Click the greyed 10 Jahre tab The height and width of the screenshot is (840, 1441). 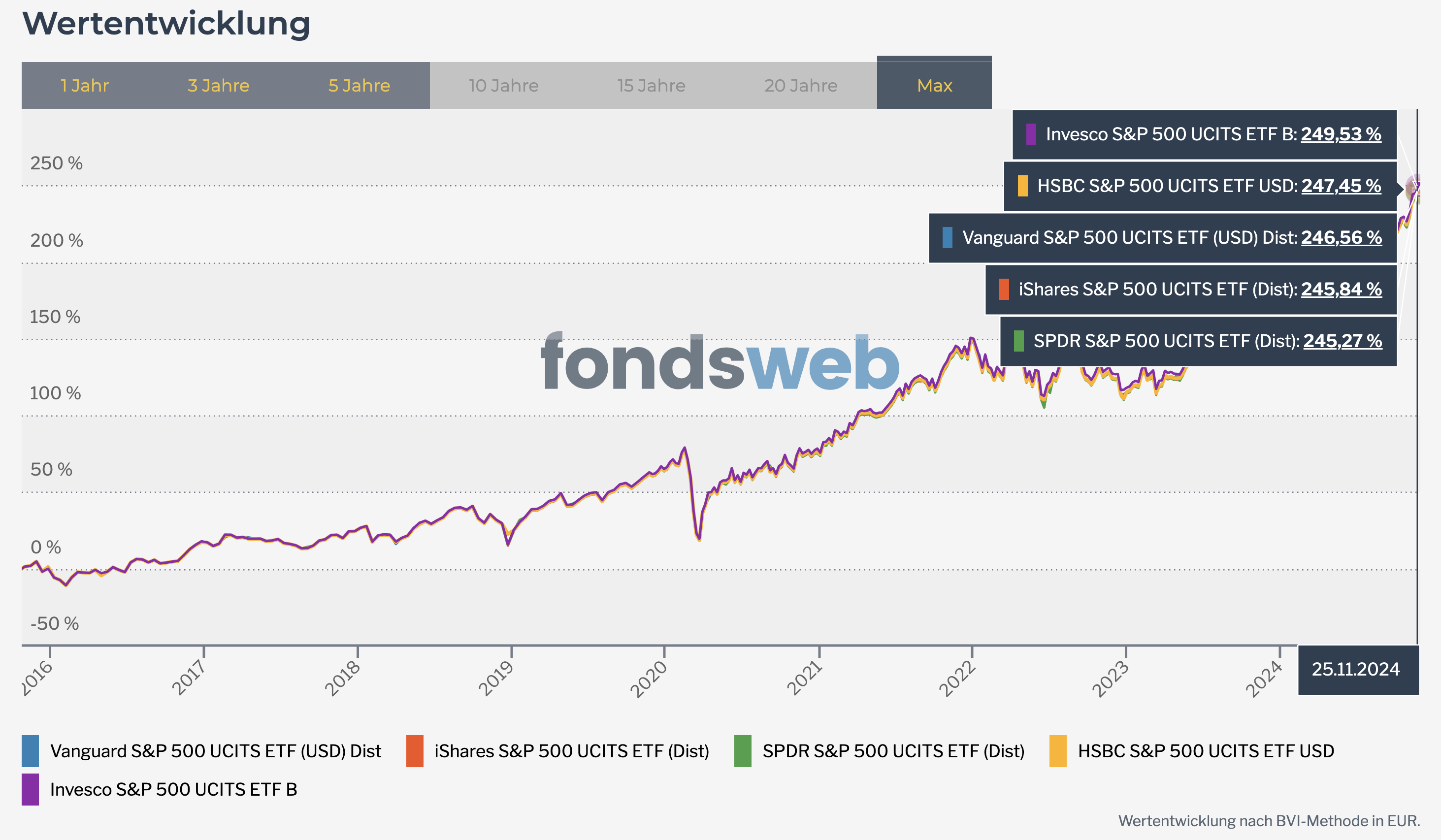pos(503,86)
